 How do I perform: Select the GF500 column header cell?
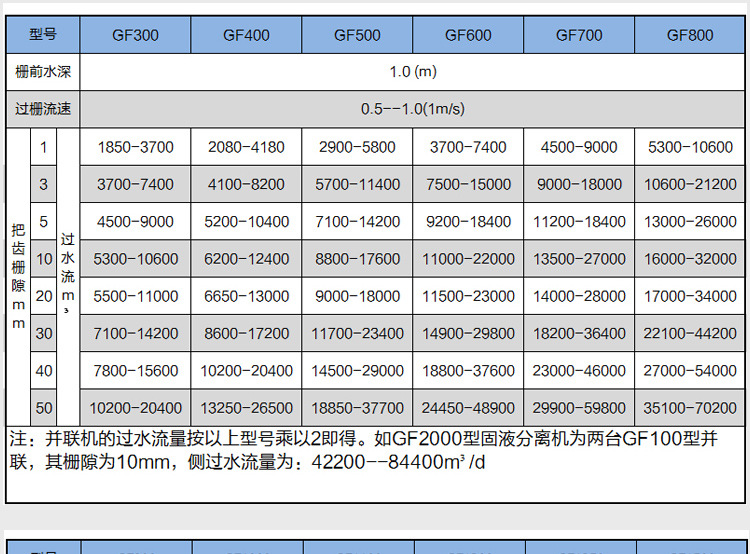click(357, 35)
